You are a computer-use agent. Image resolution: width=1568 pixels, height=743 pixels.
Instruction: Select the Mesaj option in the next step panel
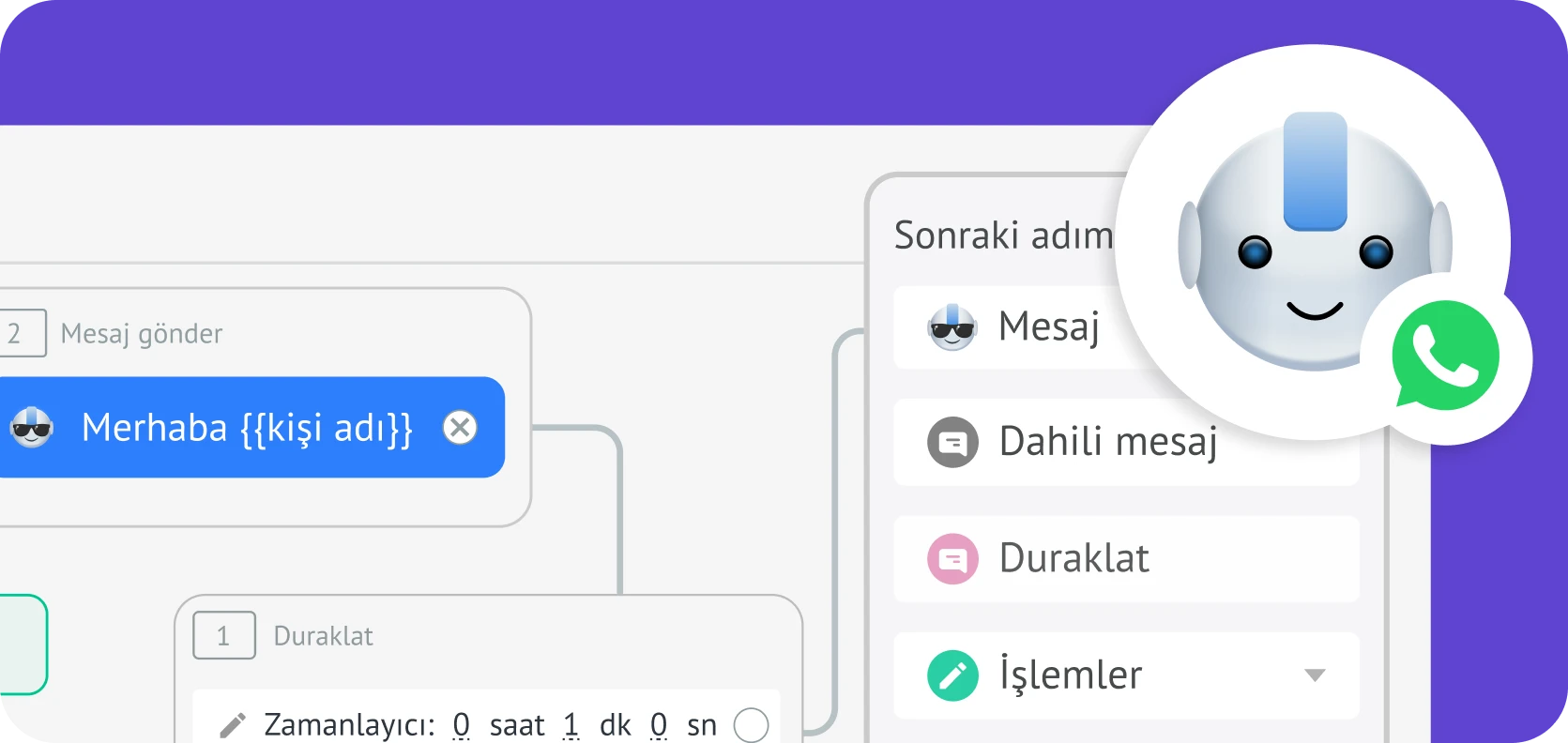1048,327
